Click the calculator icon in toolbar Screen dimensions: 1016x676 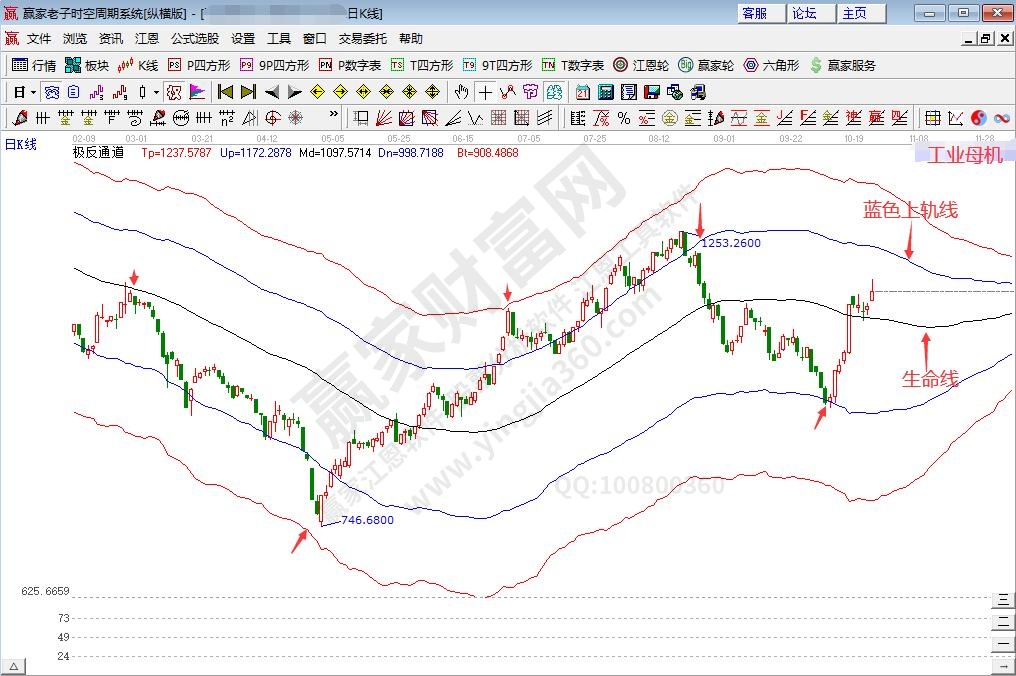[x=605, y=92]
